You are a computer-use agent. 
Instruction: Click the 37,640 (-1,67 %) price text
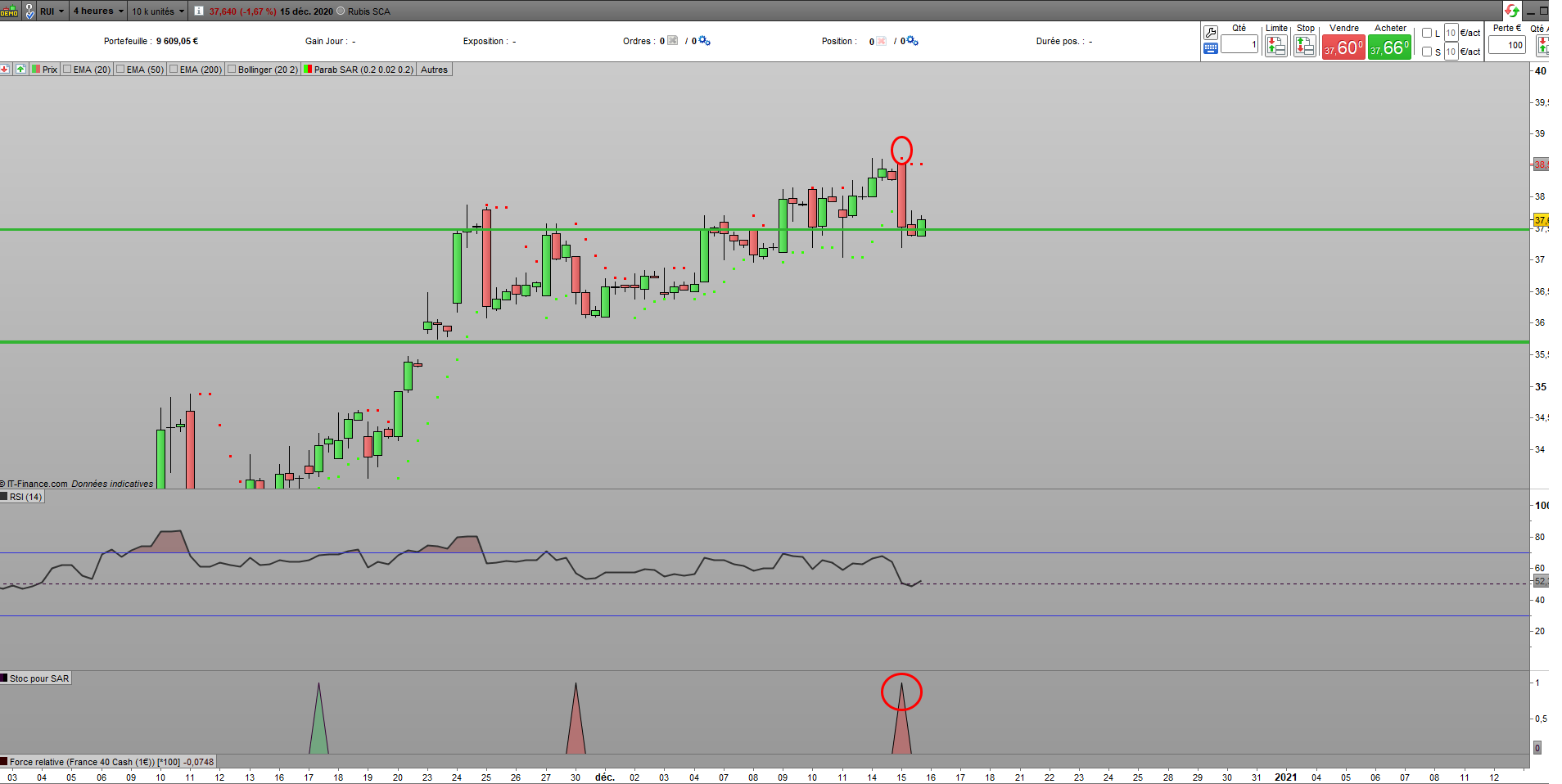click(242, 11)
